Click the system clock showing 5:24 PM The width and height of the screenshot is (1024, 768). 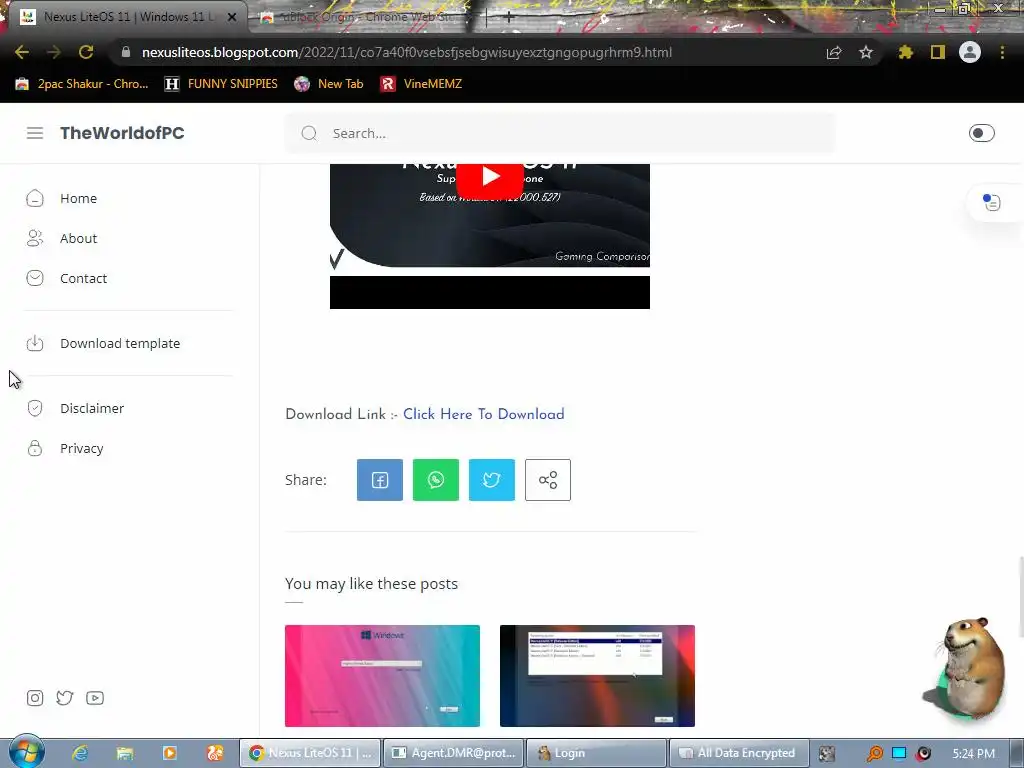point(973,754)
